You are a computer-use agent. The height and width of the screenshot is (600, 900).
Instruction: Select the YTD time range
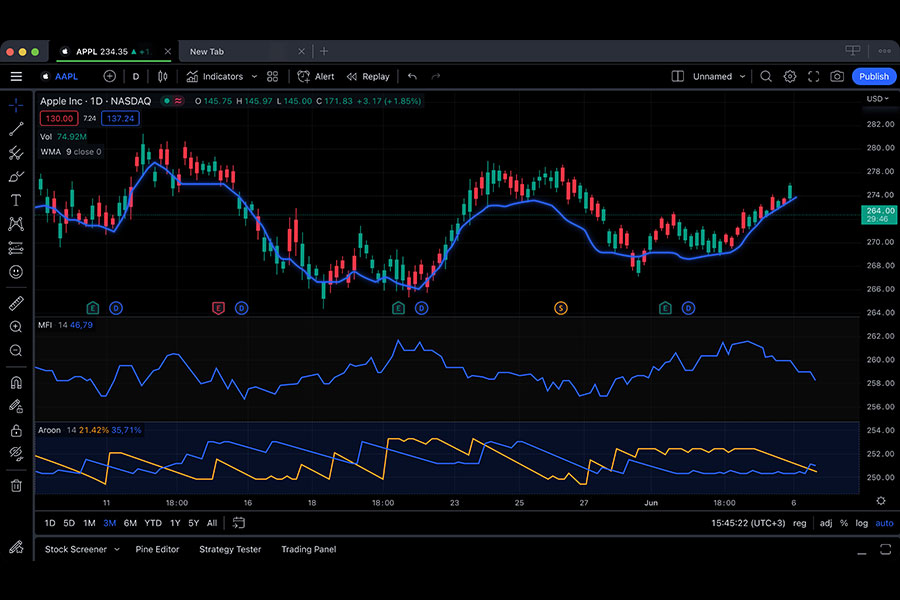(x=153, y=523)
